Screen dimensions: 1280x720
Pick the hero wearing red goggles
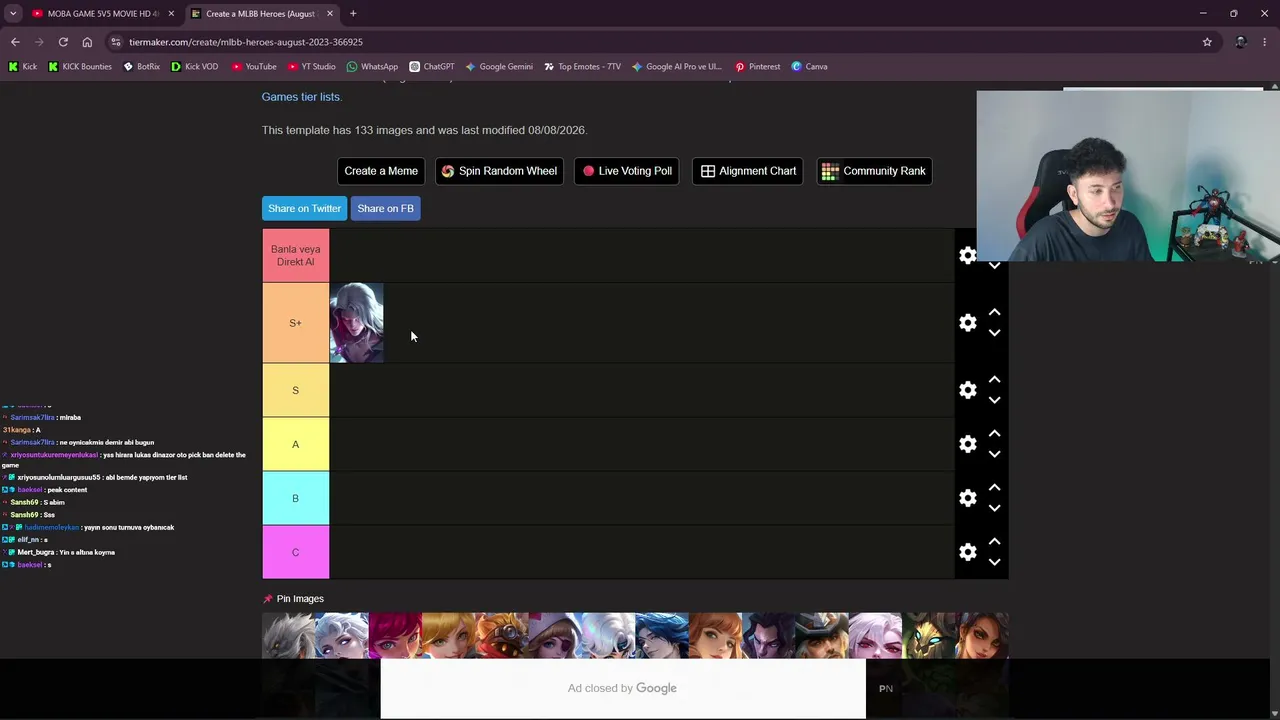click(x=502, y=636)
